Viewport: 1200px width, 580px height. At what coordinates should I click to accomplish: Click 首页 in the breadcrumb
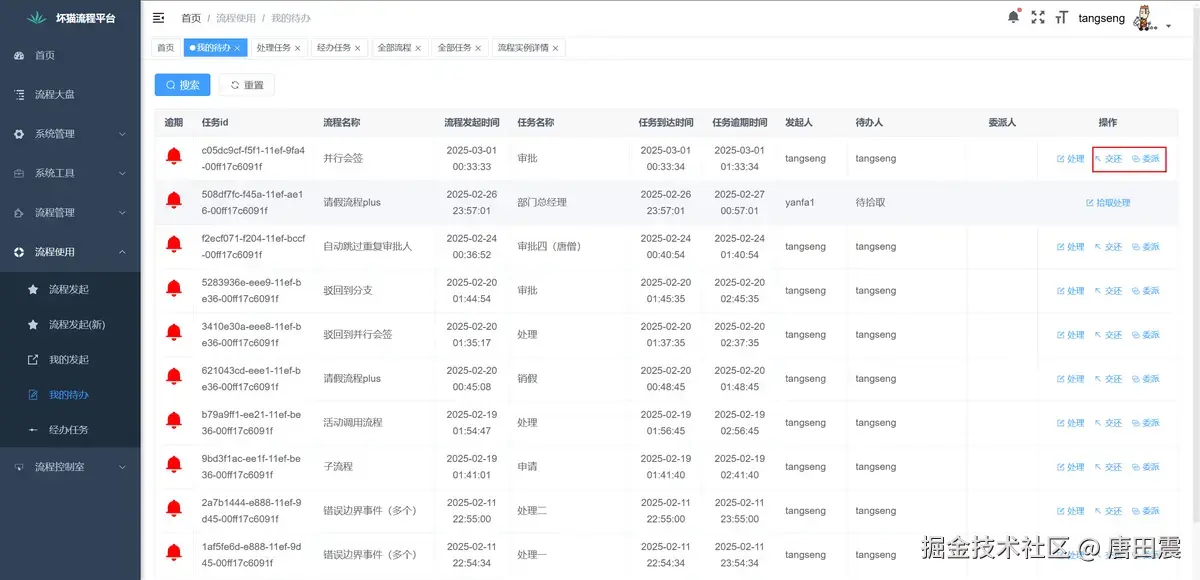click(x=190, y=18)
